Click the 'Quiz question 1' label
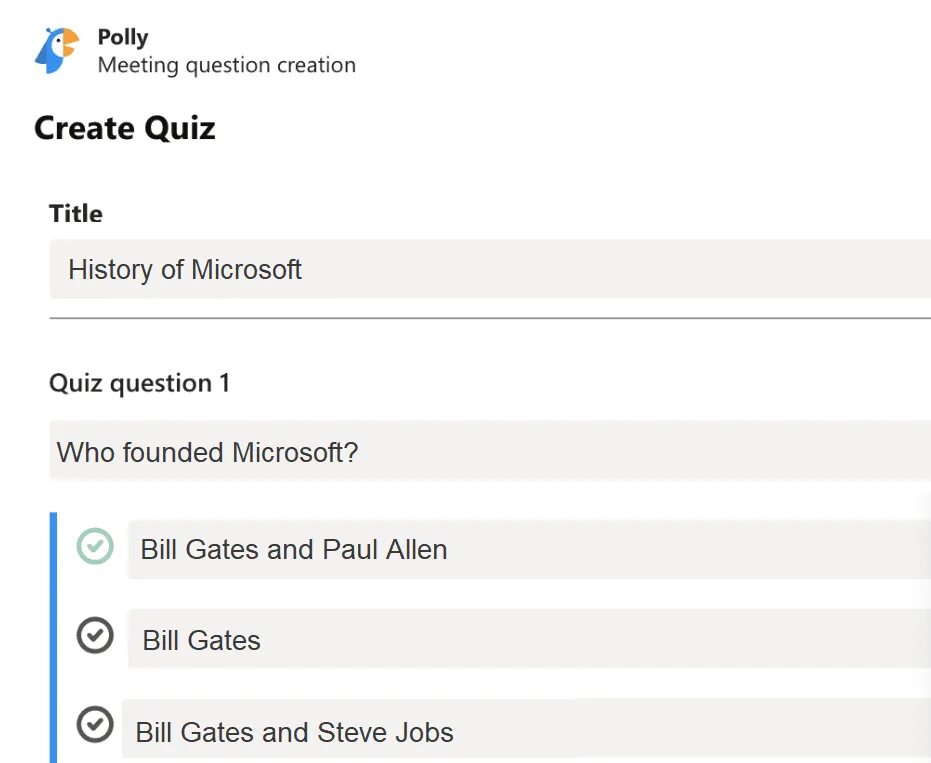Viewport: 931px width, 763px height. [140, 383]
